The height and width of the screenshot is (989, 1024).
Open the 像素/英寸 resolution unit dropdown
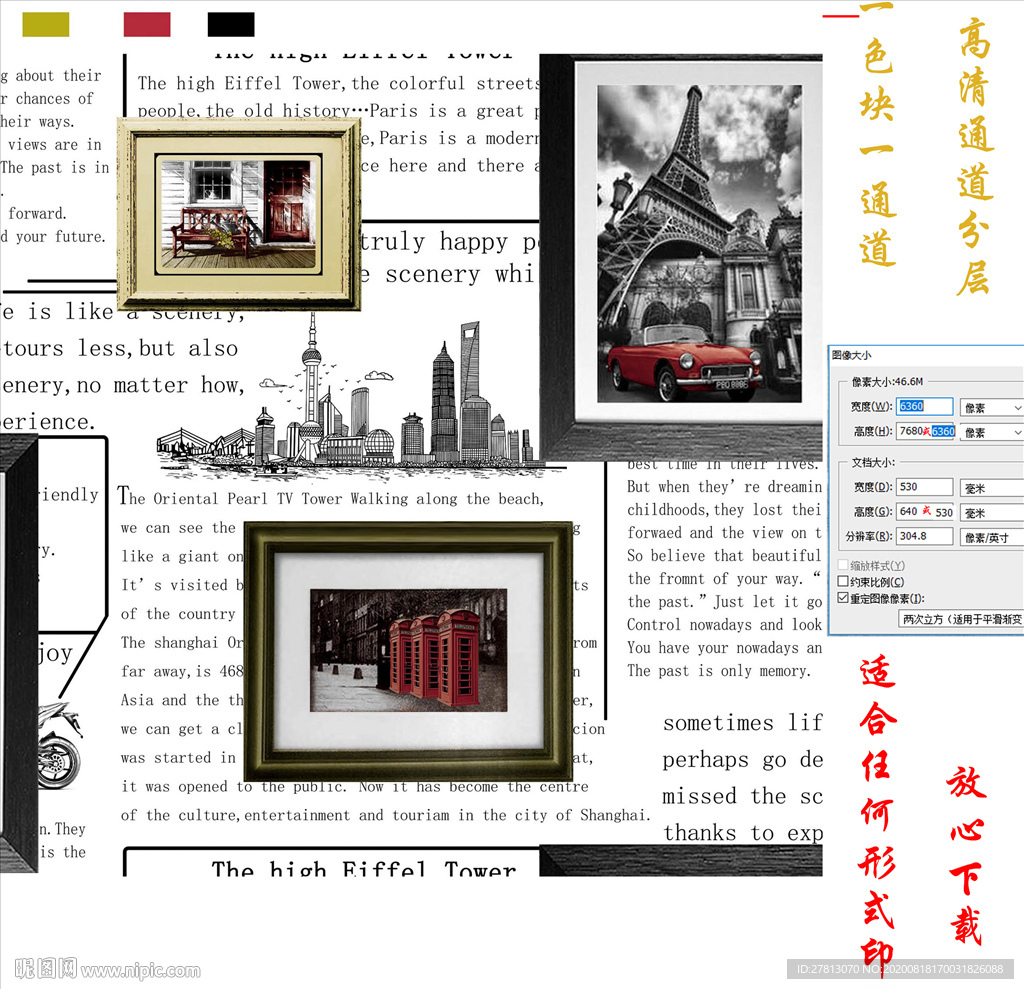point(991,538)
